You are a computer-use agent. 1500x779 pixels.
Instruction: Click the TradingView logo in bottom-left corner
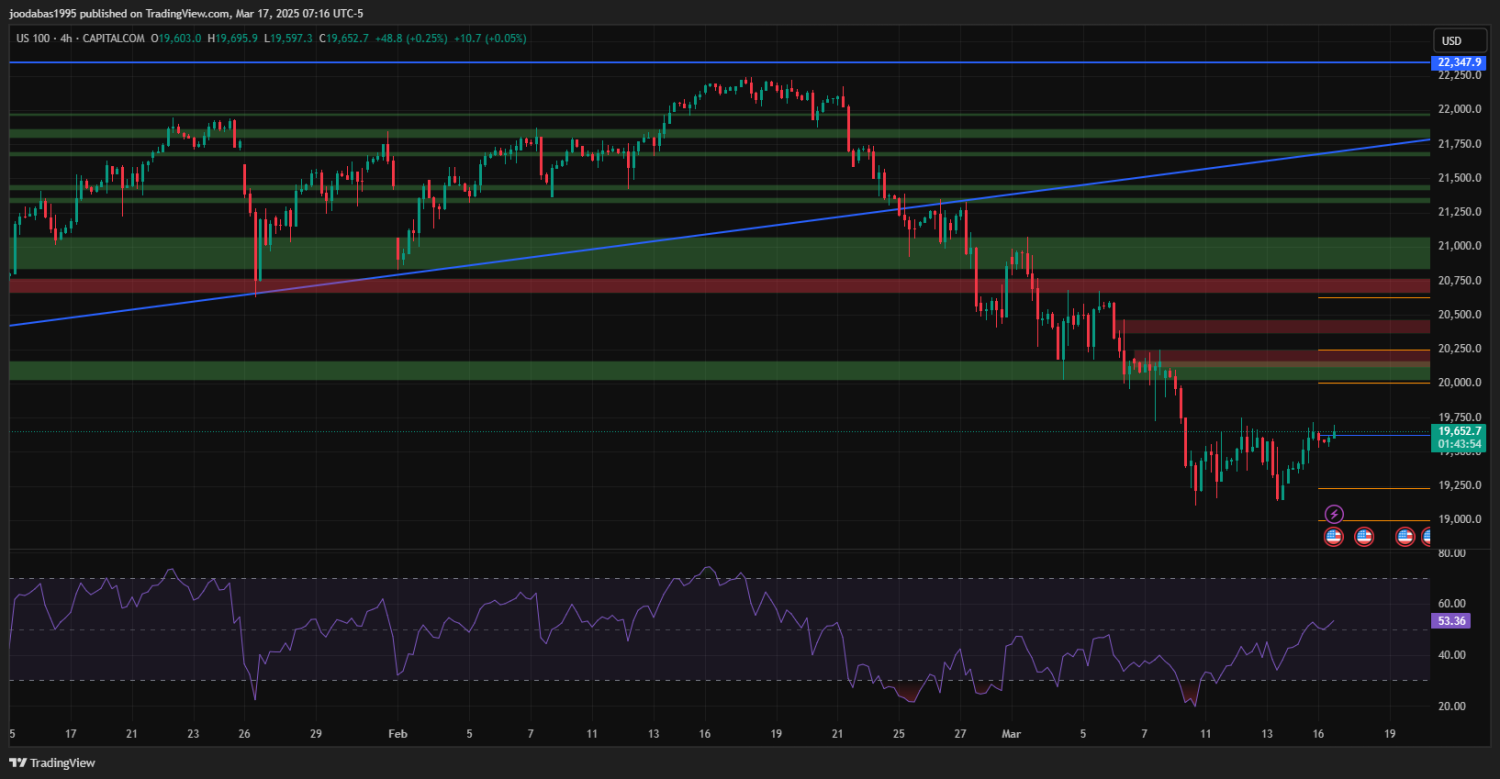52,763
